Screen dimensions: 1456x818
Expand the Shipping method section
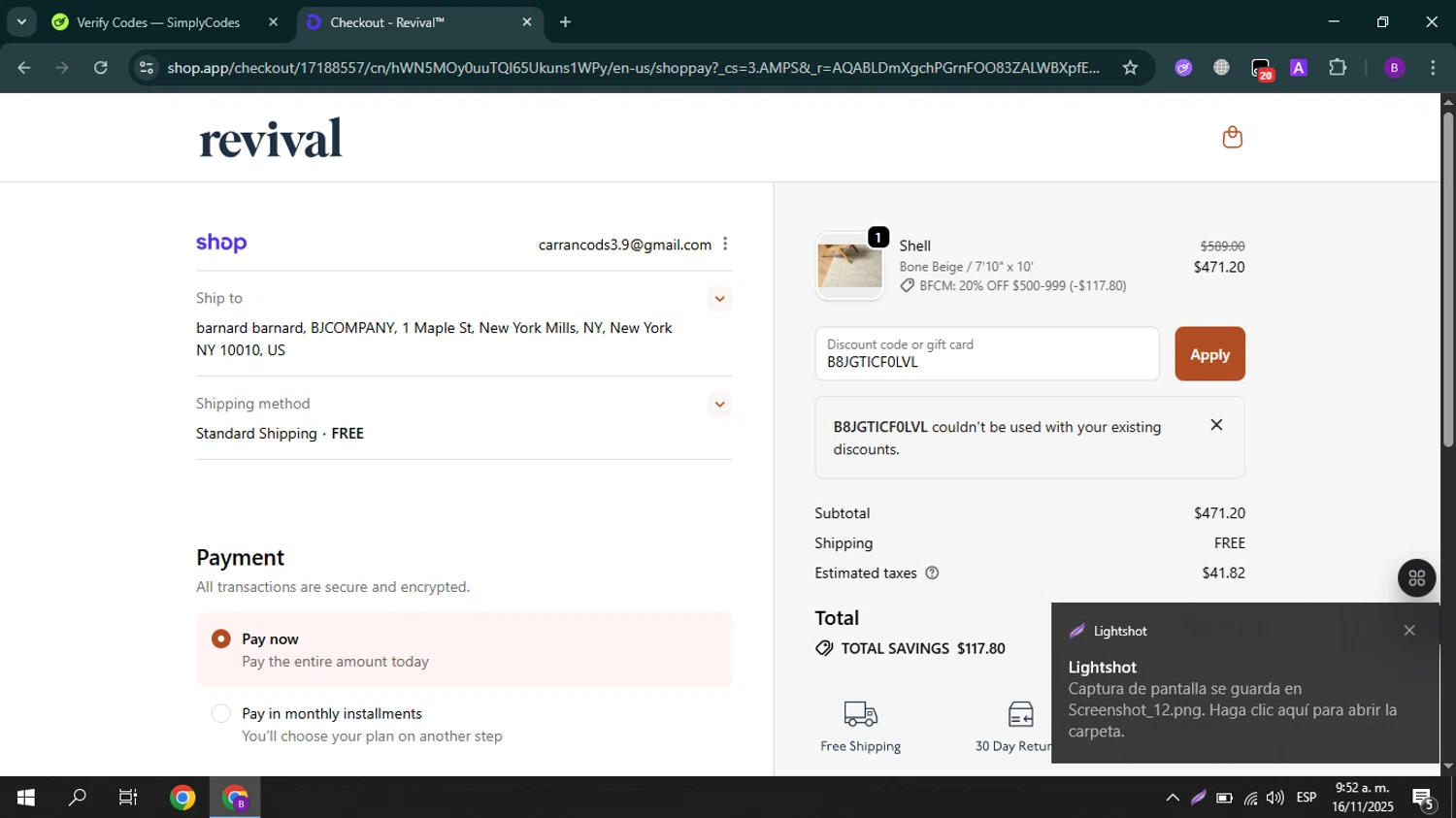(x=719, y=404)
